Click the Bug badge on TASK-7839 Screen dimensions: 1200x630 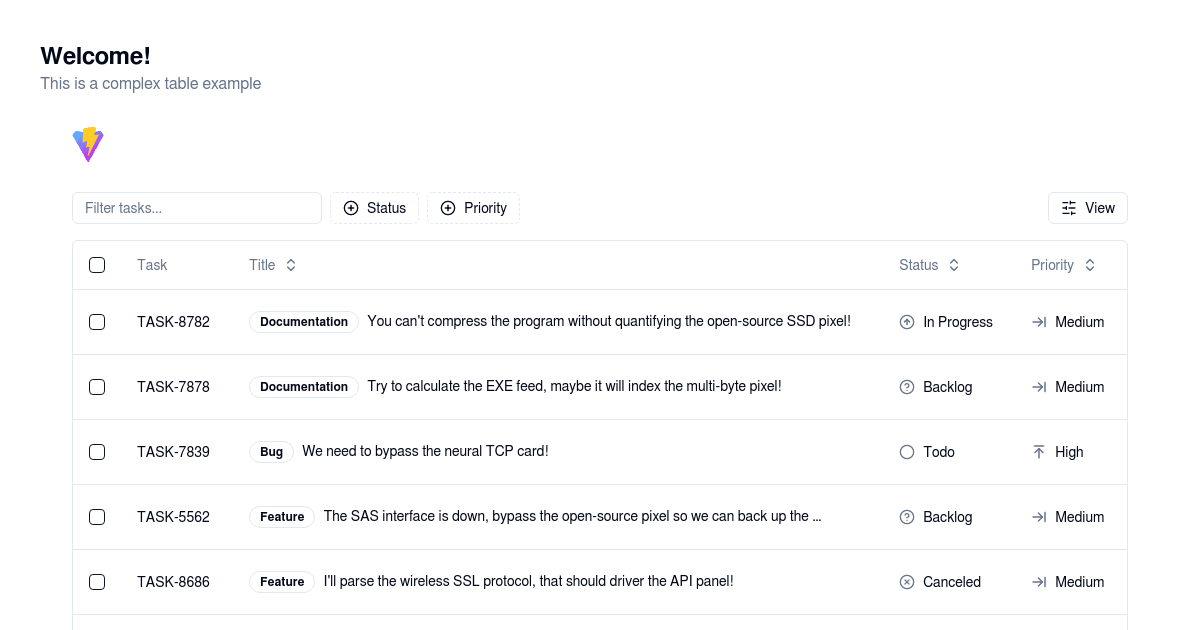pos(271,452)
